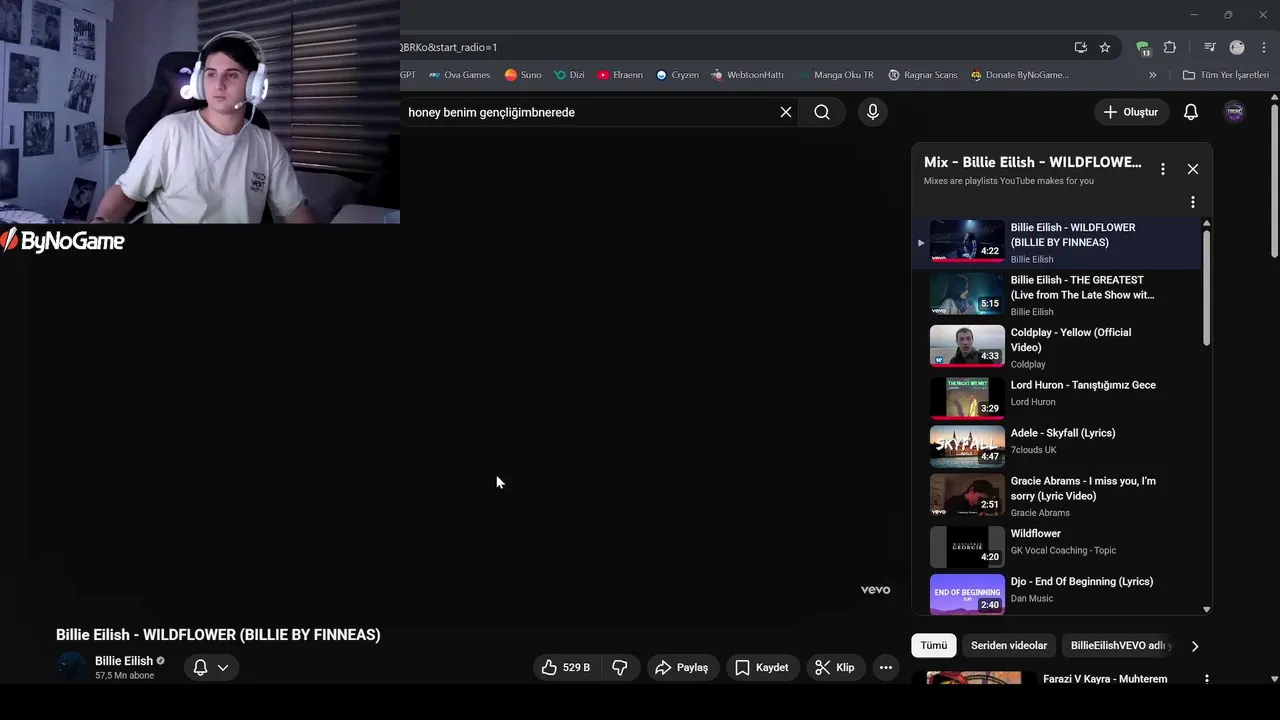This screenshot has height=720, width=1280.
Task: Show more filter chips with right arrow
Action: 1195,646
